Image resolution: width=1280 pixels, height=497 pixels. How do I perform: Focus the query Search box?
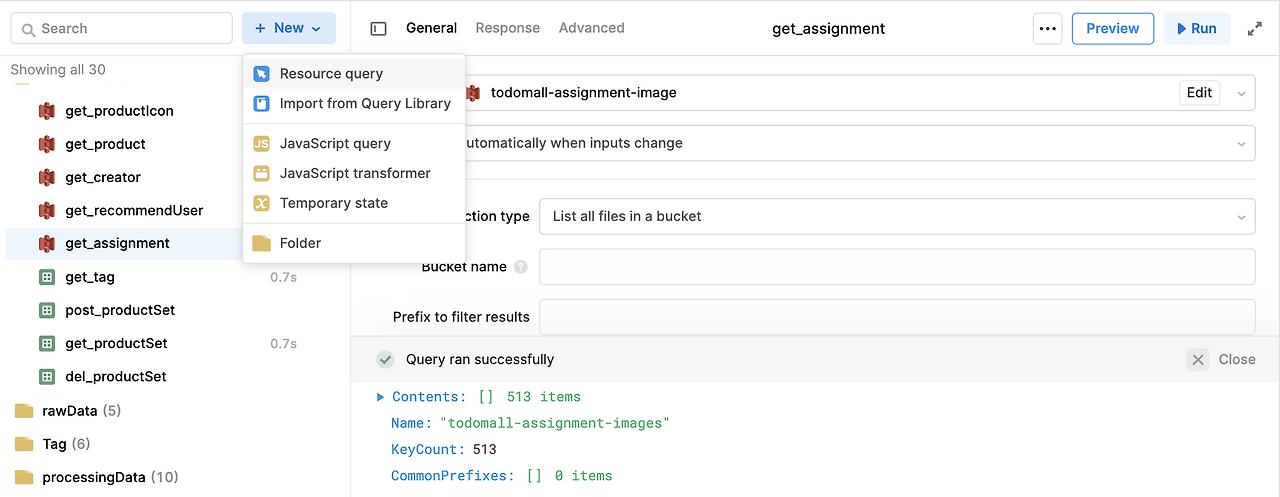(x=121, y=29)
